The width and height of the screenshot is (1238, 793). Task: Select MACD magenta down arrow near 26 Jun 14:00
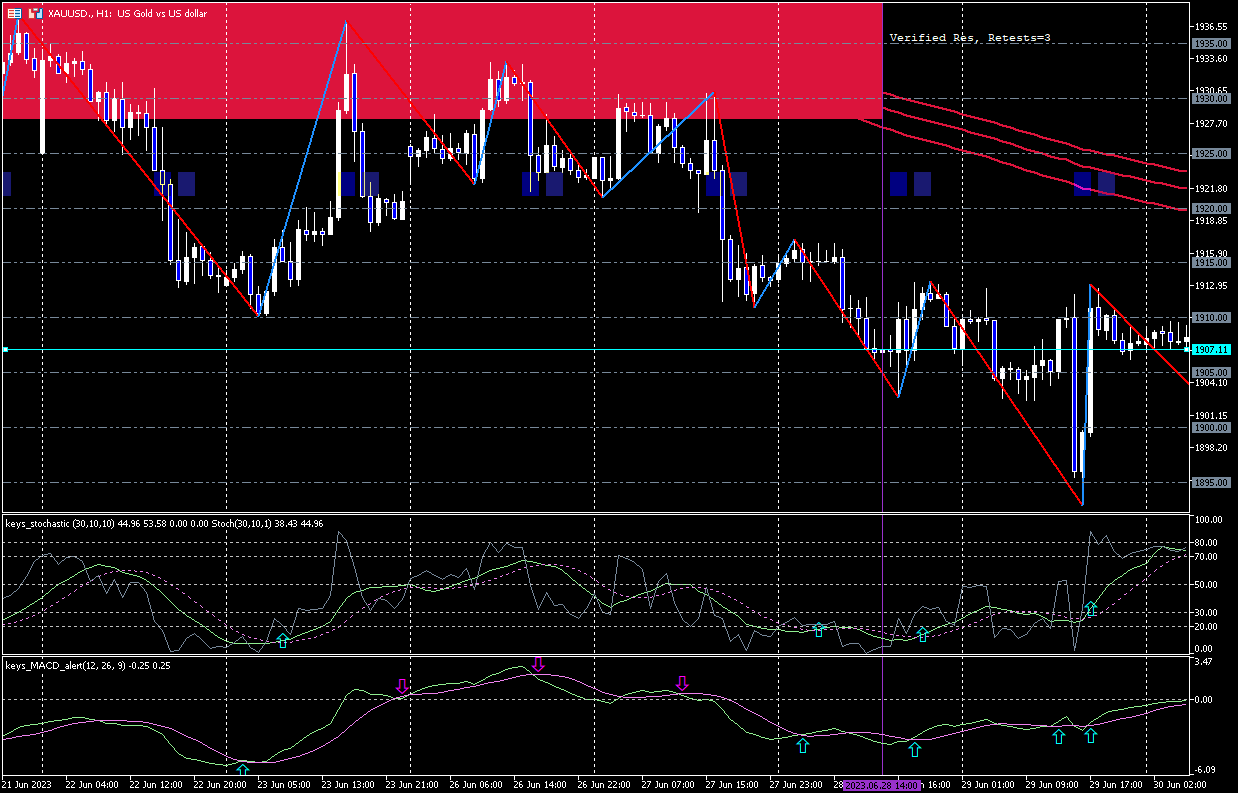pos(538,664)
